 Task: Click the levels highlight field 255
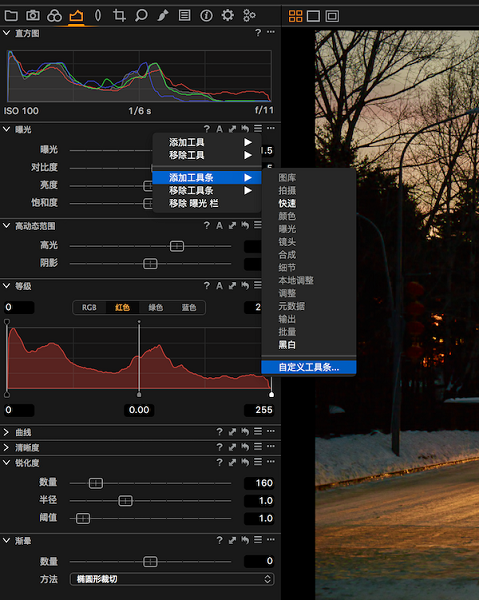pyautogui.click(x=259, y=410)
